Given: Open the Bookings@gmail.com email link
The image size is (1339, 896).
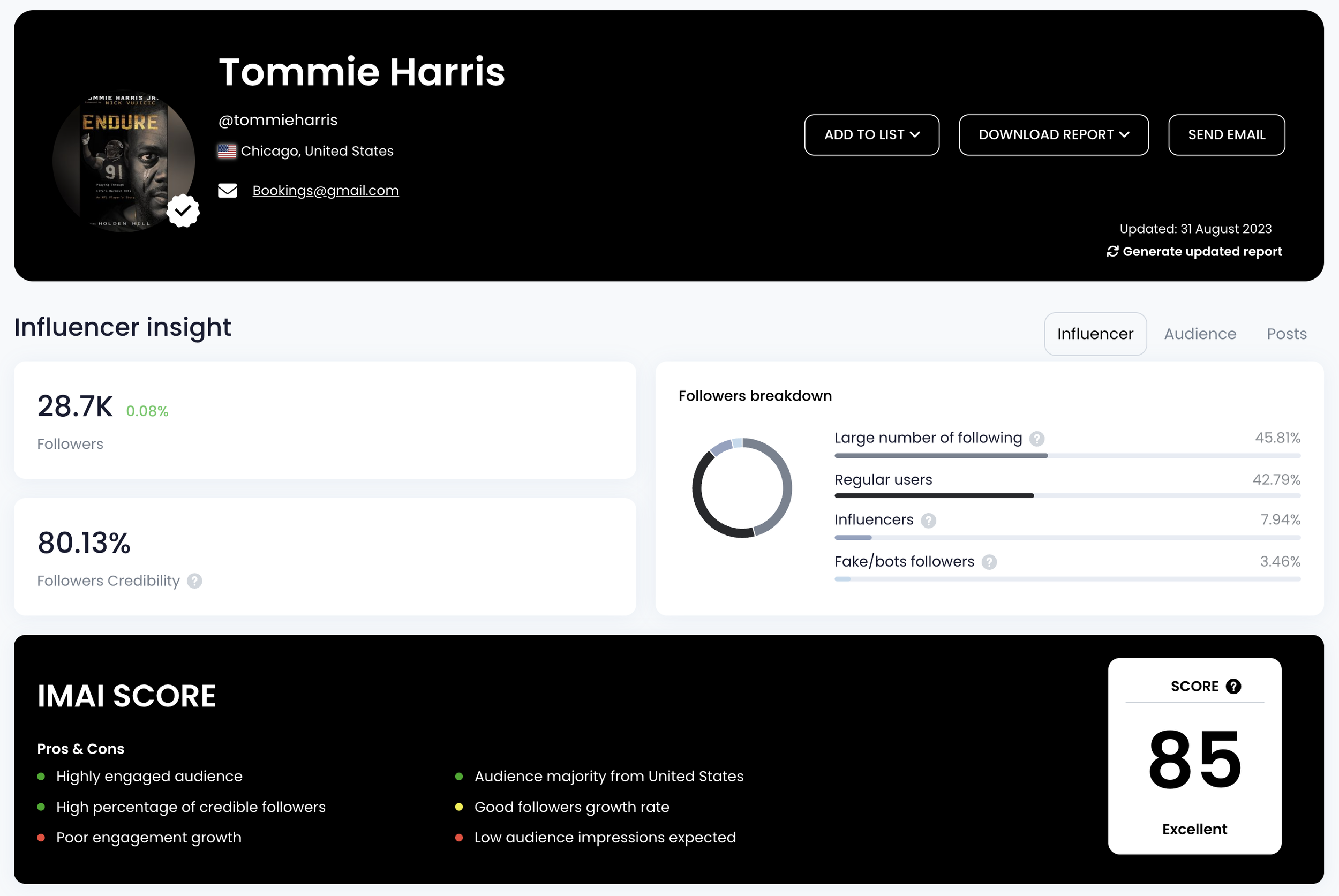Looking at the screenshot, I should click(x=325, y=190).
